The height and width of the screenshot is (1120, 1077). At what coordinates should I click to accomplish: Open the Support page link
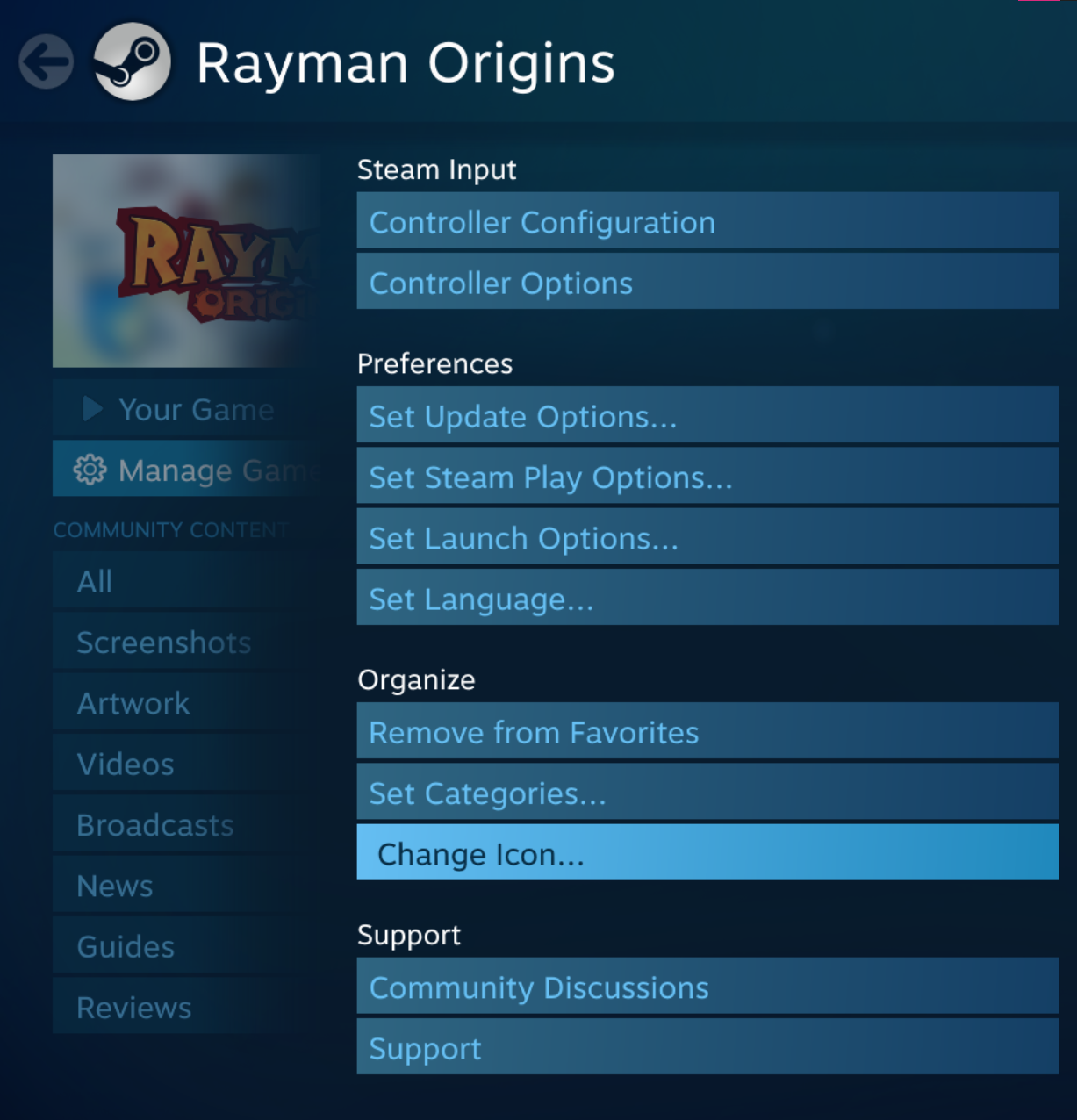tap(707, 1049)
